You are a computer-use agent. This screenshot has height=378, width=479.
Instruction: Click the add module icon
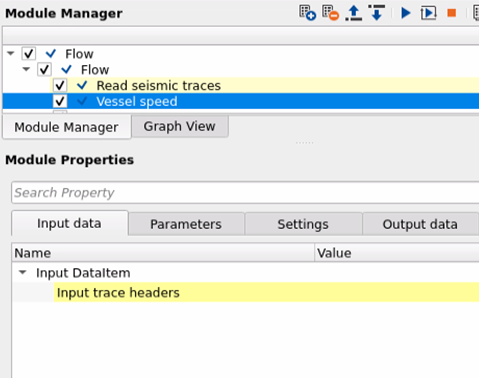307,13
